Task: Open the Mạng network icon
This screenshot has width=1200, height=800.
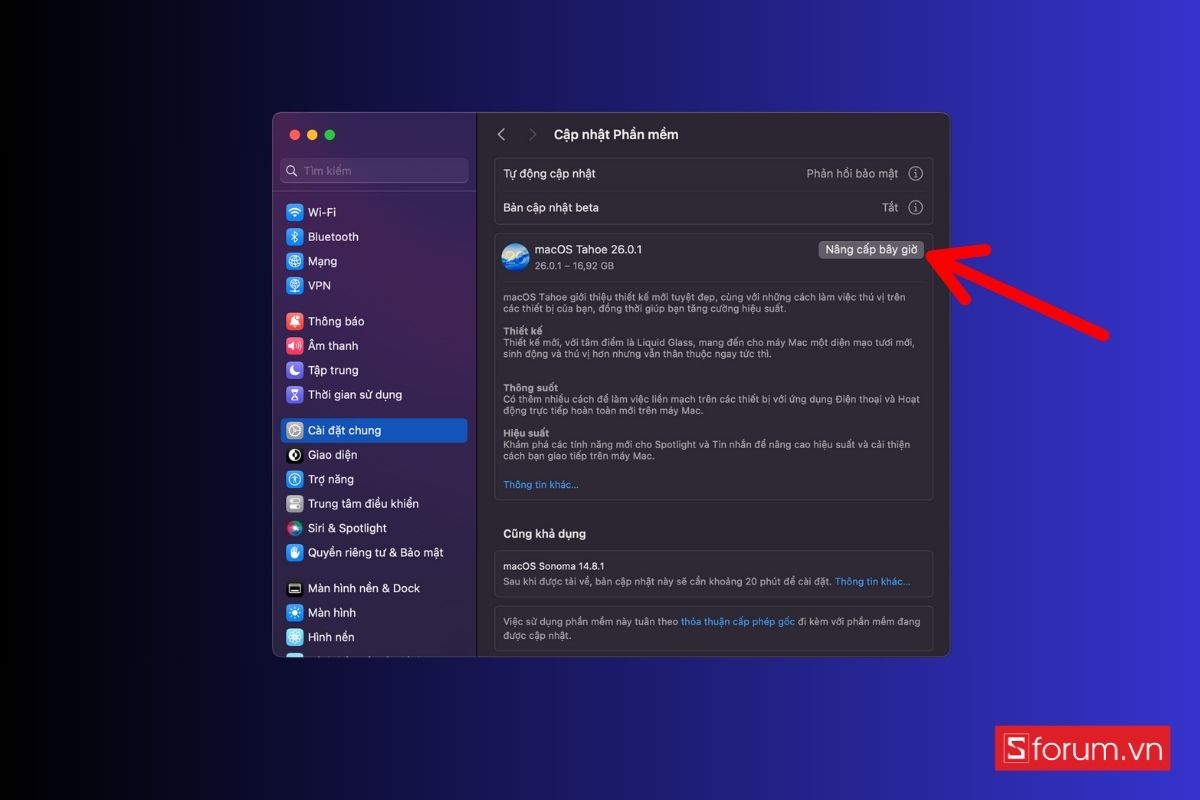Action: pos(294,261)
